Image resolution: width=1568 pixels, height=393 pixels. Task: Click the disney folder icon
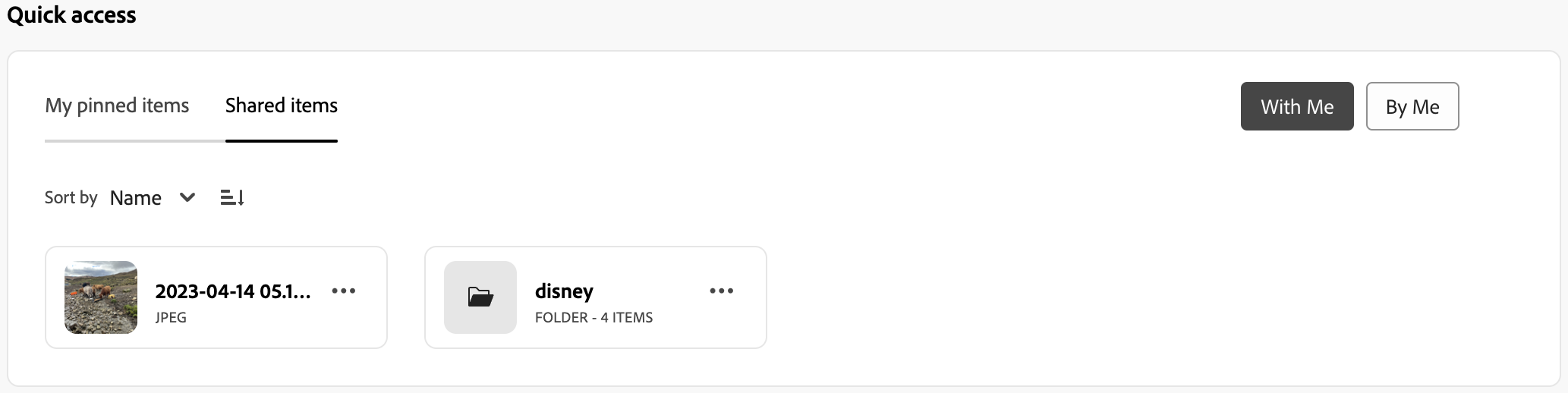(x=480, y=297)
